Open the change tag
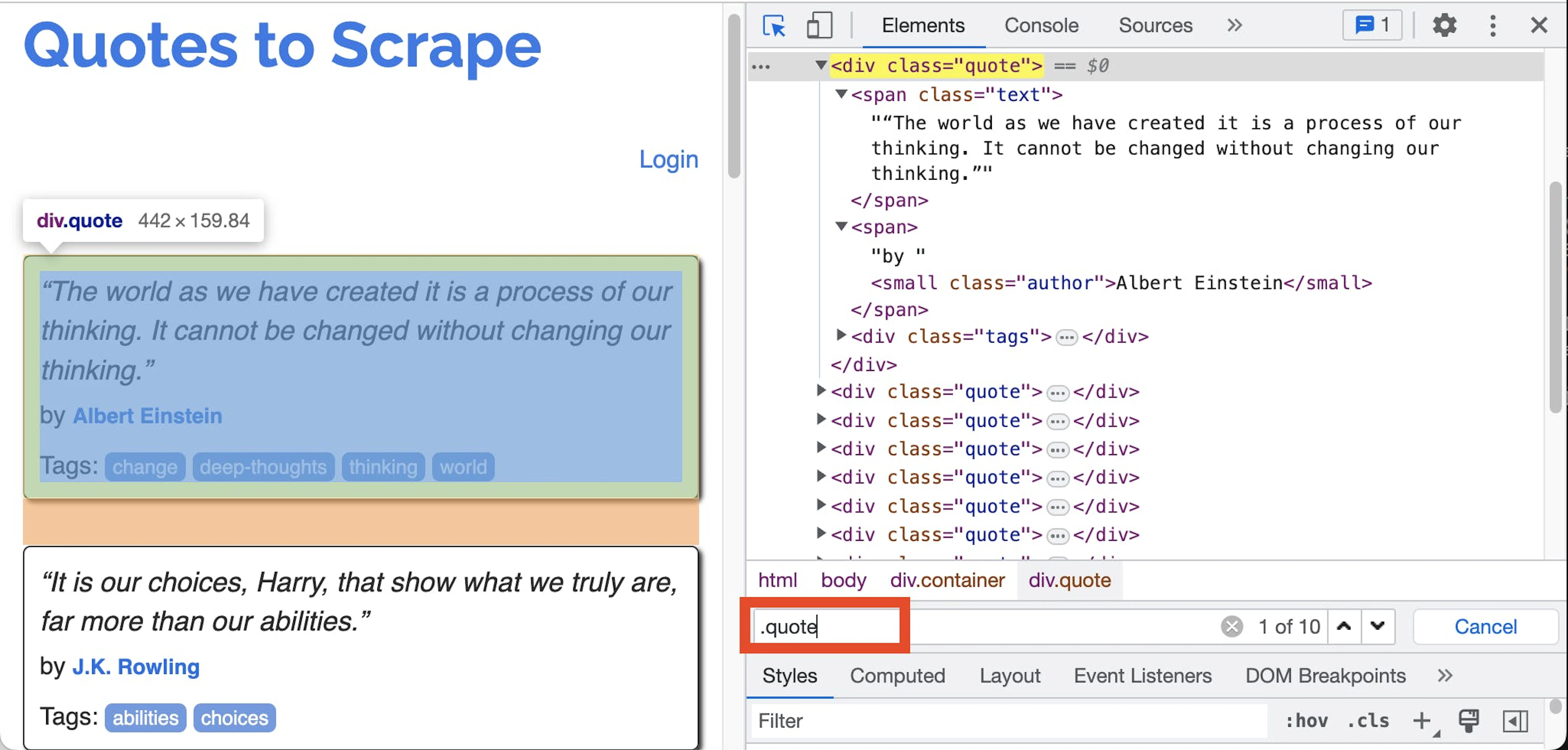This screenshot has width=1568, height=750. [x=145, y=467]
